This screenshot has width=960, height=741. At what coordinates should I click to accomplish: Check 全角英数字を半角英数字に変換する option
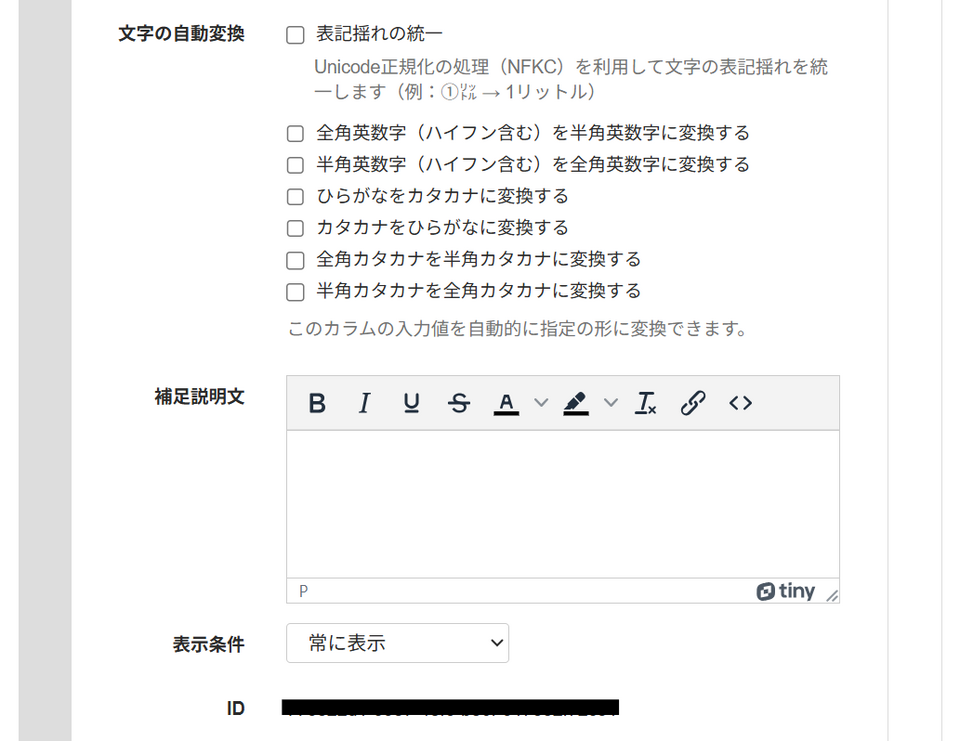click(x=295, y=133)
